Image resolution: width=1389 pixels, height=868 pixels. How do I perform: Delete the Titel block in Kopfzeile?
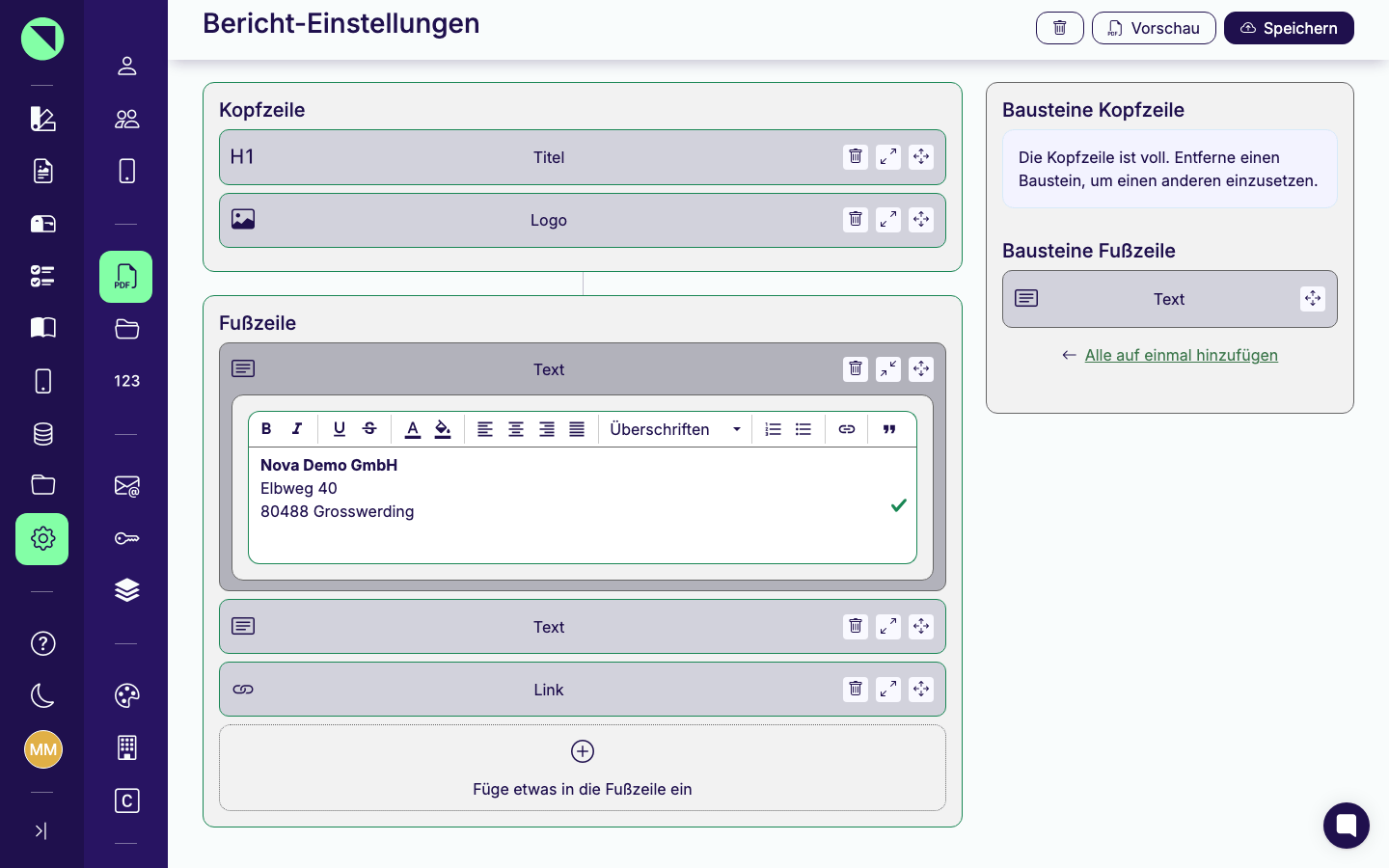(856, 157)
